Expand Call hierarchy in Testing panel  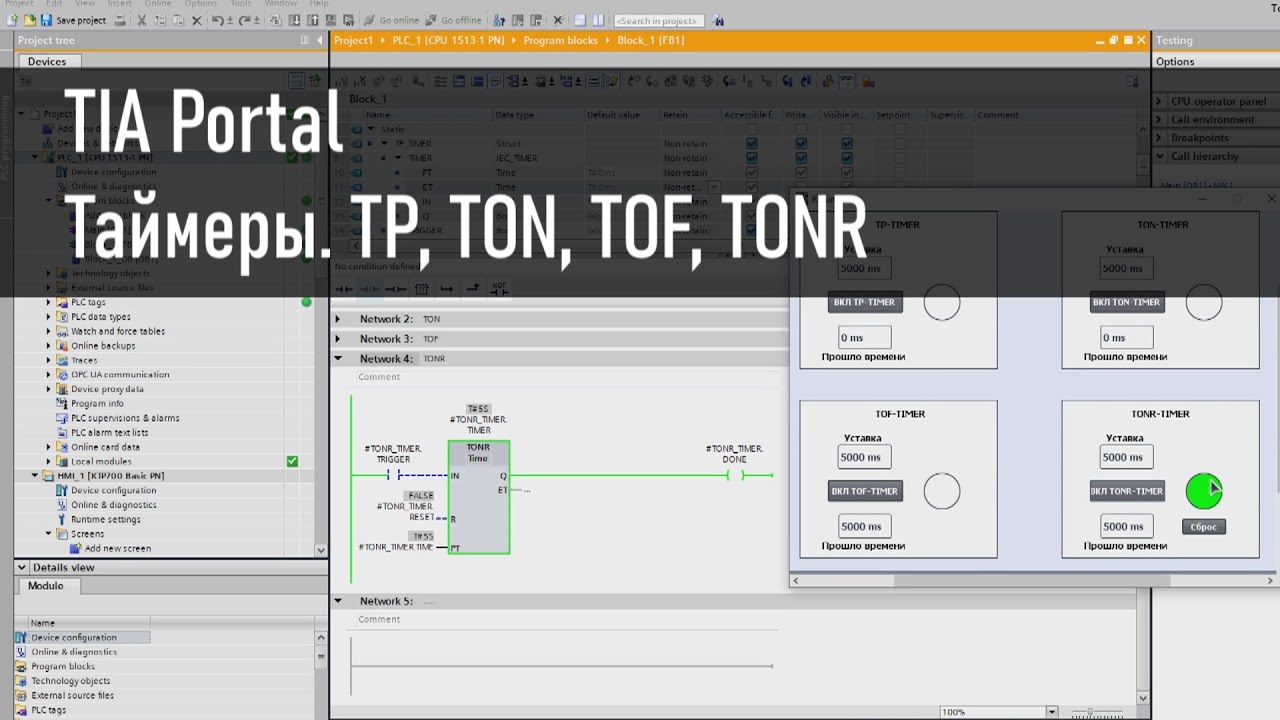pyautogui.click(x=1159, y=156)
